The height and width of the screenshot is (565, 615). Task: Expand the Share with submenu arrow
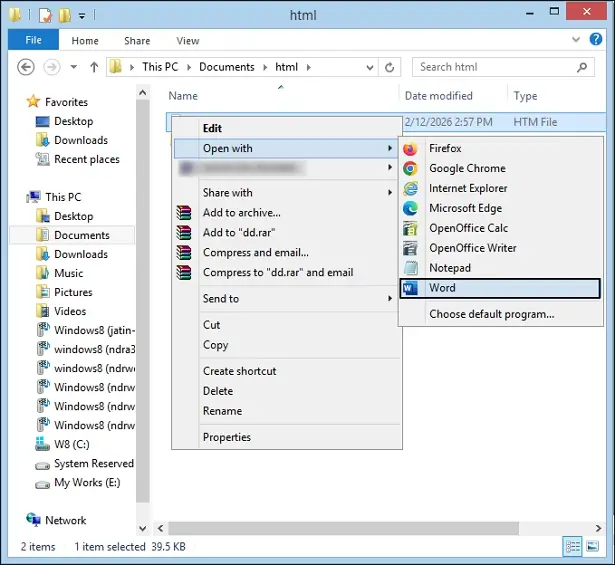pos(390,193)
